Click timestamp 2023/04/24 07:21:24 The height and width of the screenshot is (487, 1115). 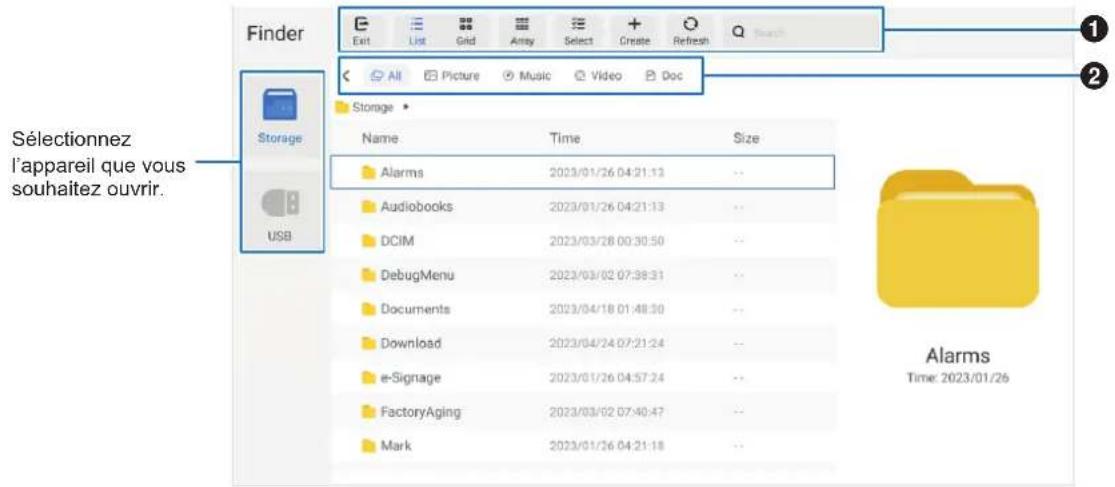(607, 343)
